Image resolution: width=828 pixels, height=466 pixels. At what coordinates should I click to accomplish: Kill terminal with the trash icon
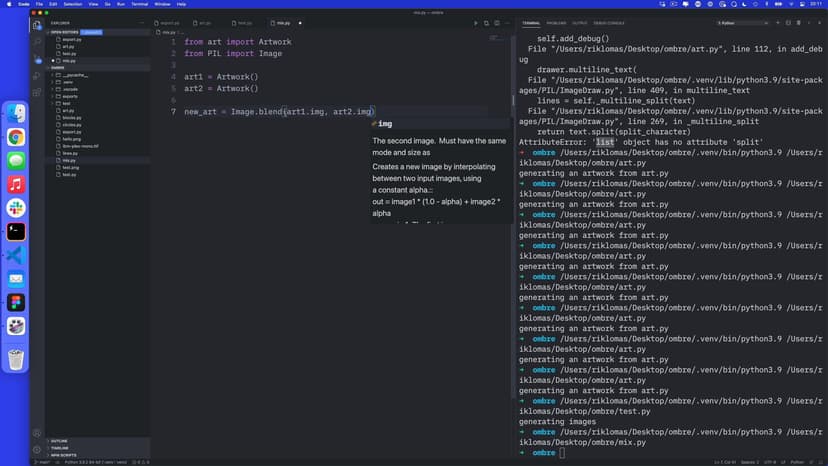[x=798, y=22]
